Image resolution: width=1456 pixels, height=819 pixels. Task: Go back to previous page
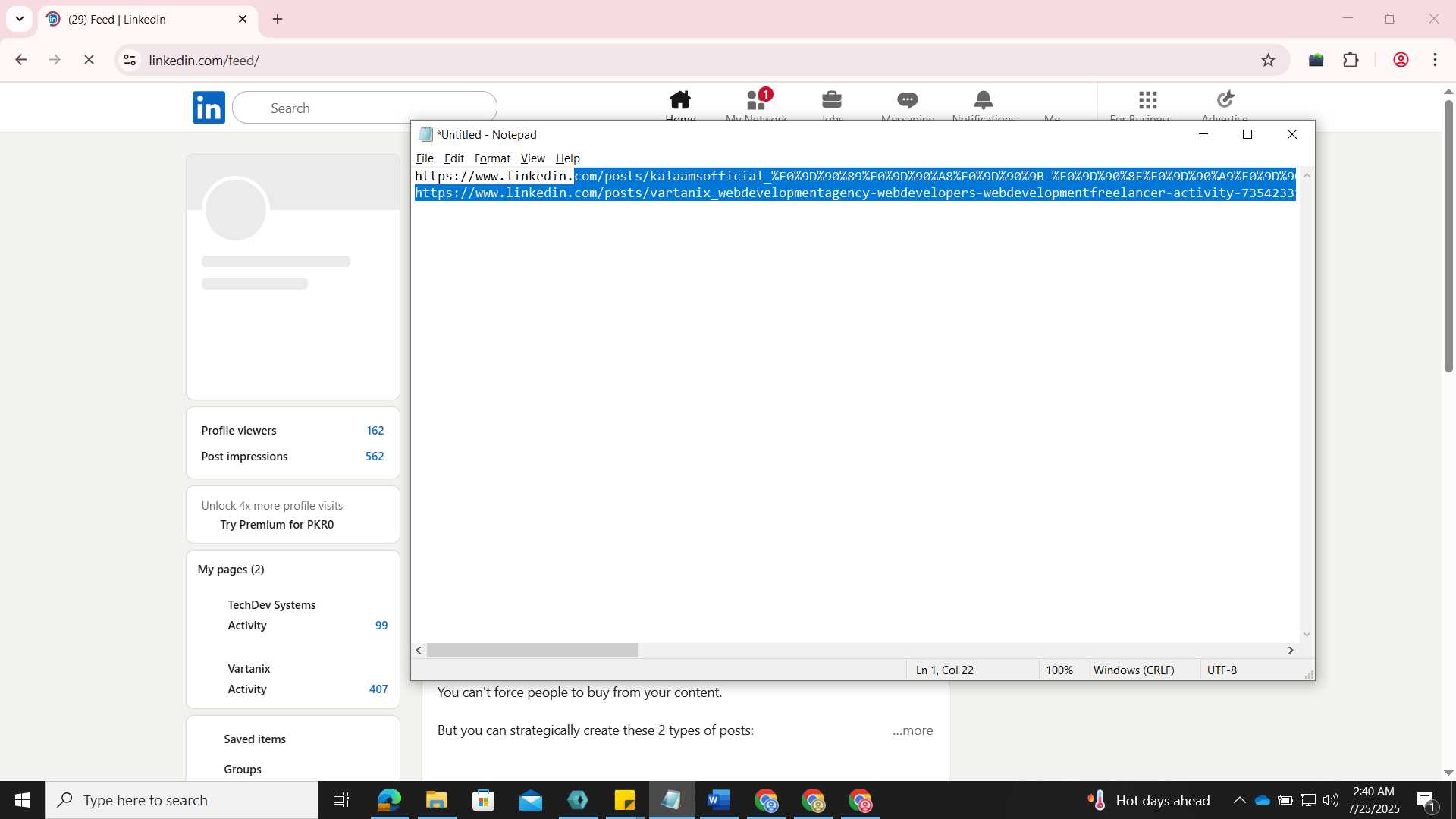(21, 60)
